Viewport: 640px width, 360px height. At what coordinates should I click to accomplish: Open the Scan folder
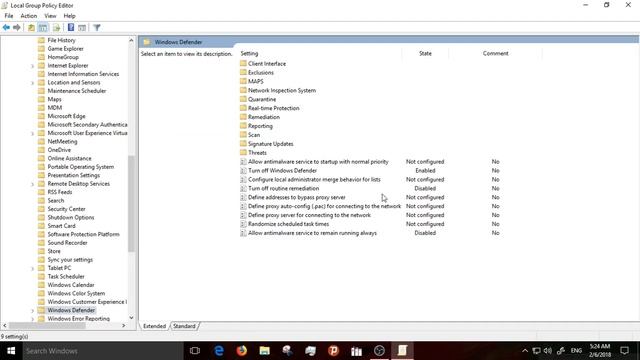click(254, 135)
